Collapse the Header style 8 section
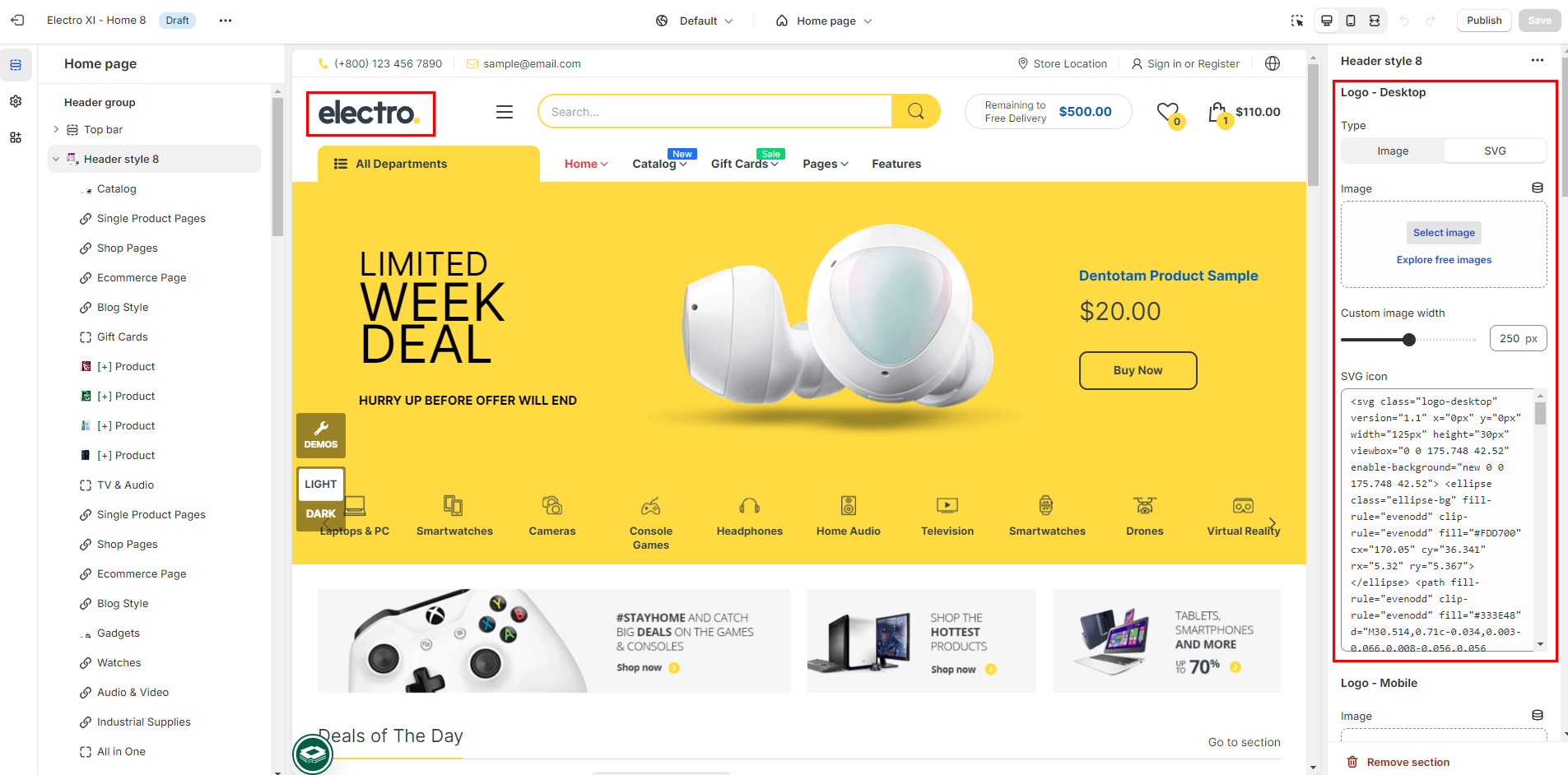 coord(56,160)
